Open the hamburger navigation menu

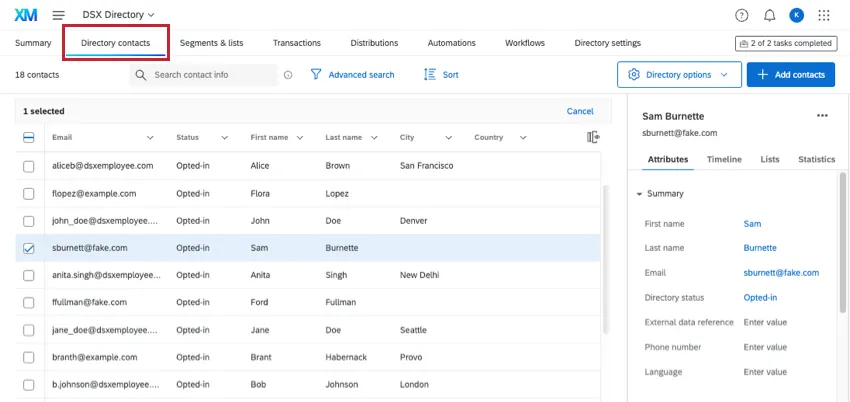59,15
